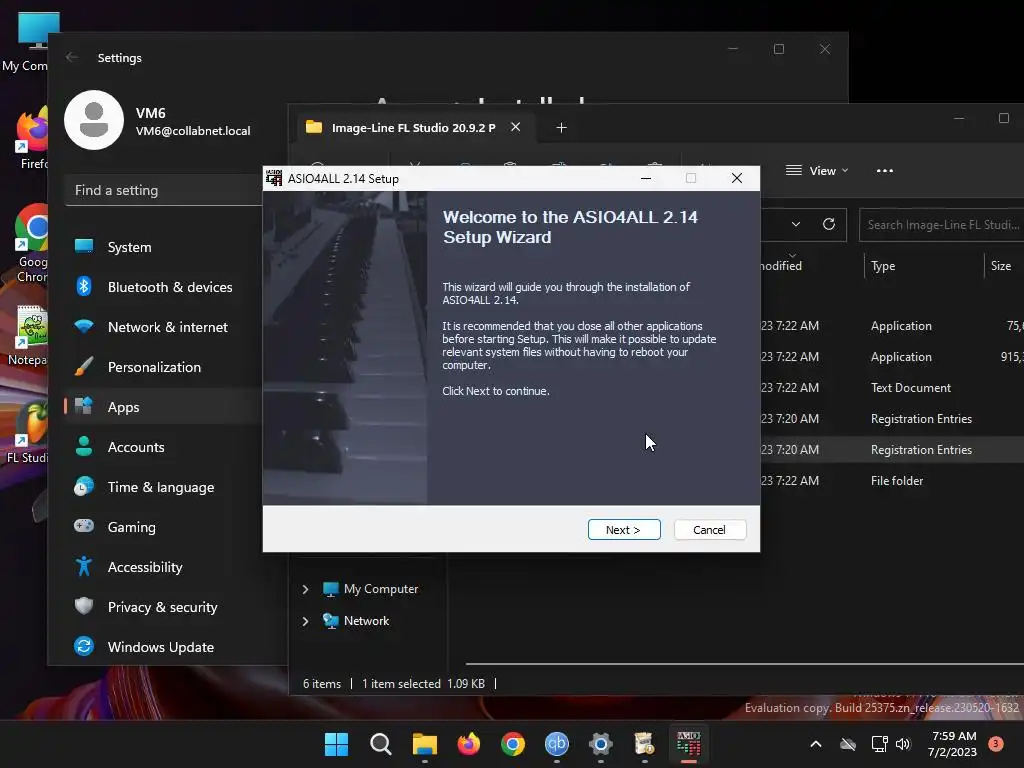The image size is (1024, 768).
Task: Add a new File Explorer tab
Action: [x=561, y=127]
